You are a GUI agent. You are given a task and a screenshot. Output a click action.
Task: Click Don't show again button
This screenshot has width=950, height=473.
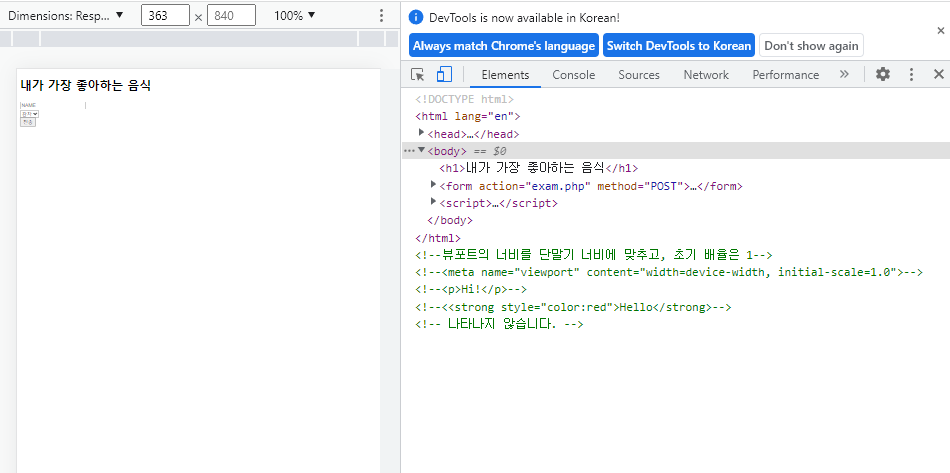pyautogui.click(x=811, y=45)
